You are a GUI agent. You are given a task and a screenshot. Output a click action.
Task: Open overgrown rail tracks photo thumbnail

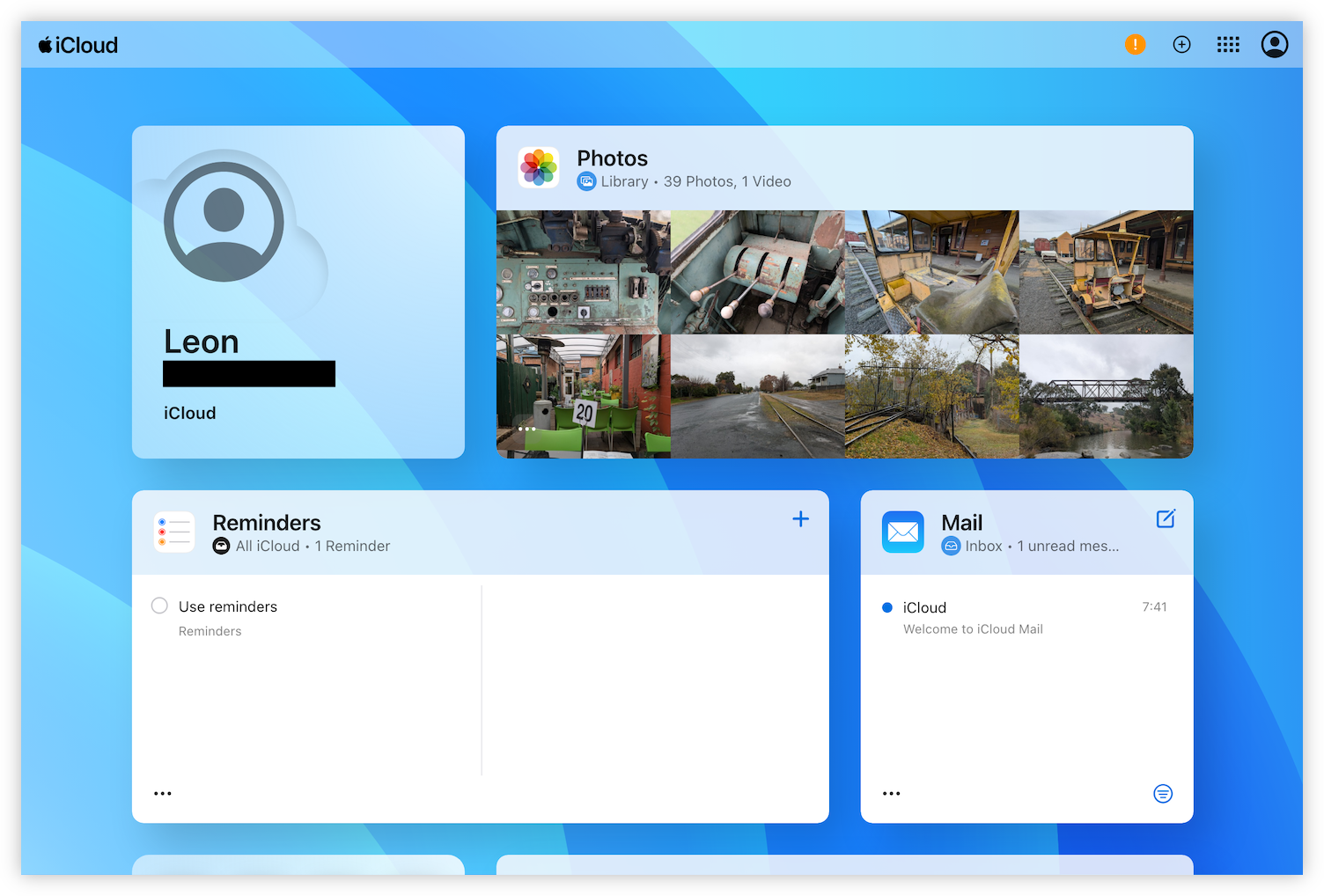[932, 396]
